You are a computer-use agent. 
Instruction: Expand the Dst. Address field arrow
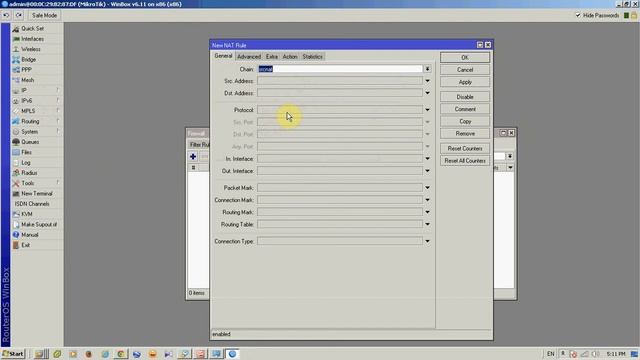[427, 93]
